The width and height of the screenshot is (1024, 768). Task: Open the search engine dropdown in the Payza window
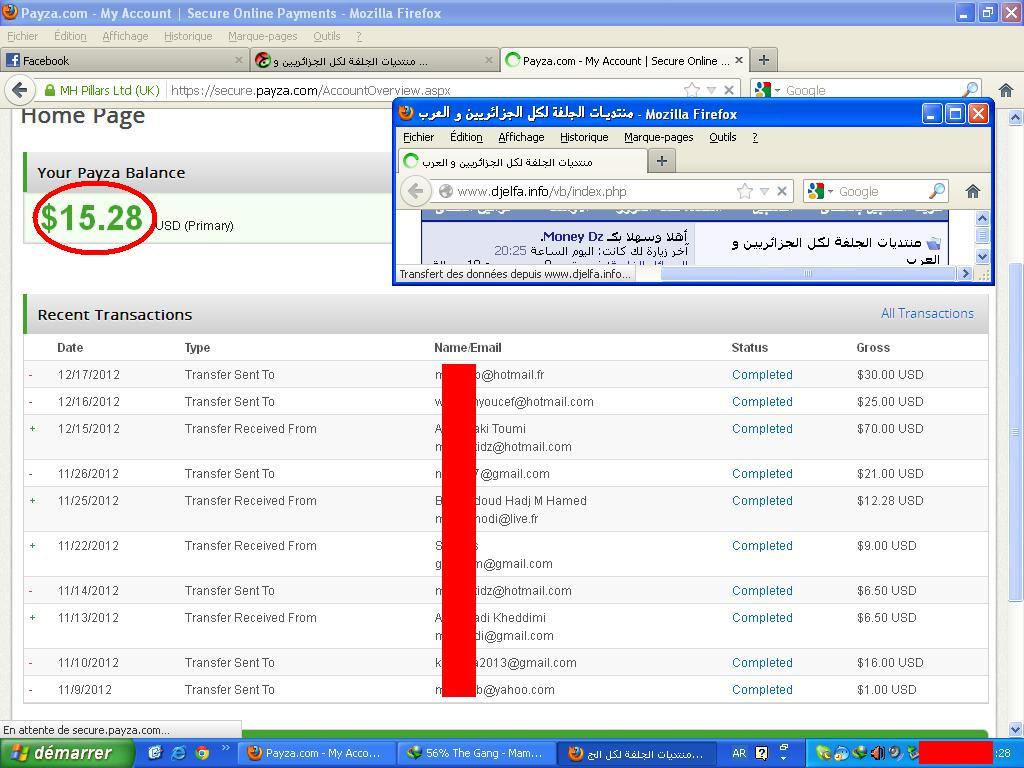click(777, 90)
